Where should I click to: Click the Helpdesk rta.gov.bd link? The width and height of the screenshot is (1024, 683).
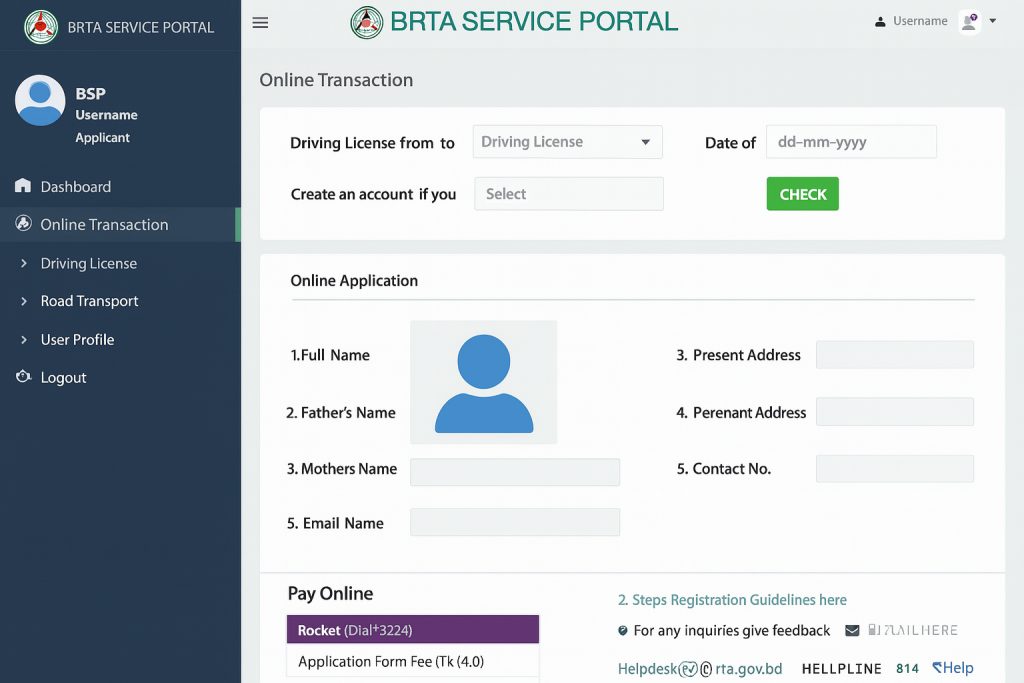[x=700, y=669]
